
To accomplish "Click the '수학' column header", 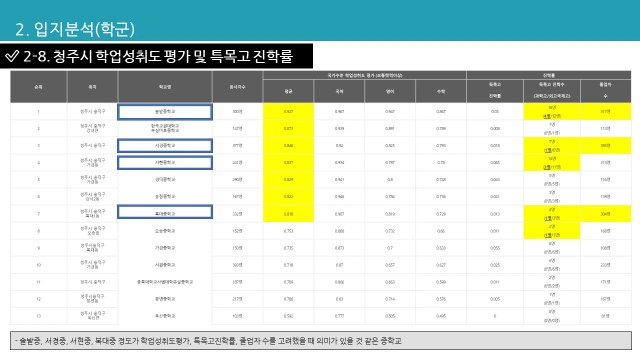I will 441,91.
